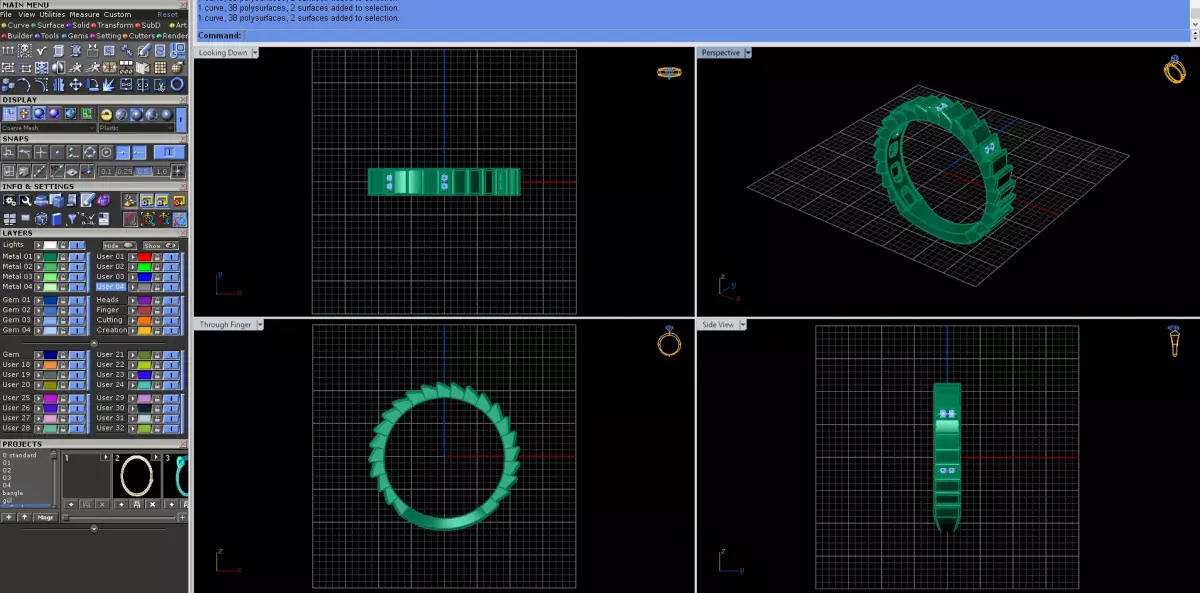Viewport: 1200px width, 593px height.
Task: Click the wrench settings icon
Action: (x=26, y=201)
